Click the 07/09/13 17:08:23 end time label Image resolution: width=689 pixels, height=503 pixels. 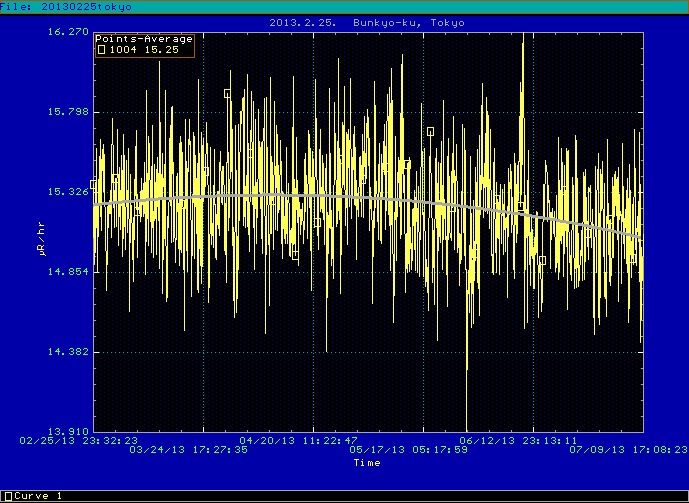tap(628, 450)
